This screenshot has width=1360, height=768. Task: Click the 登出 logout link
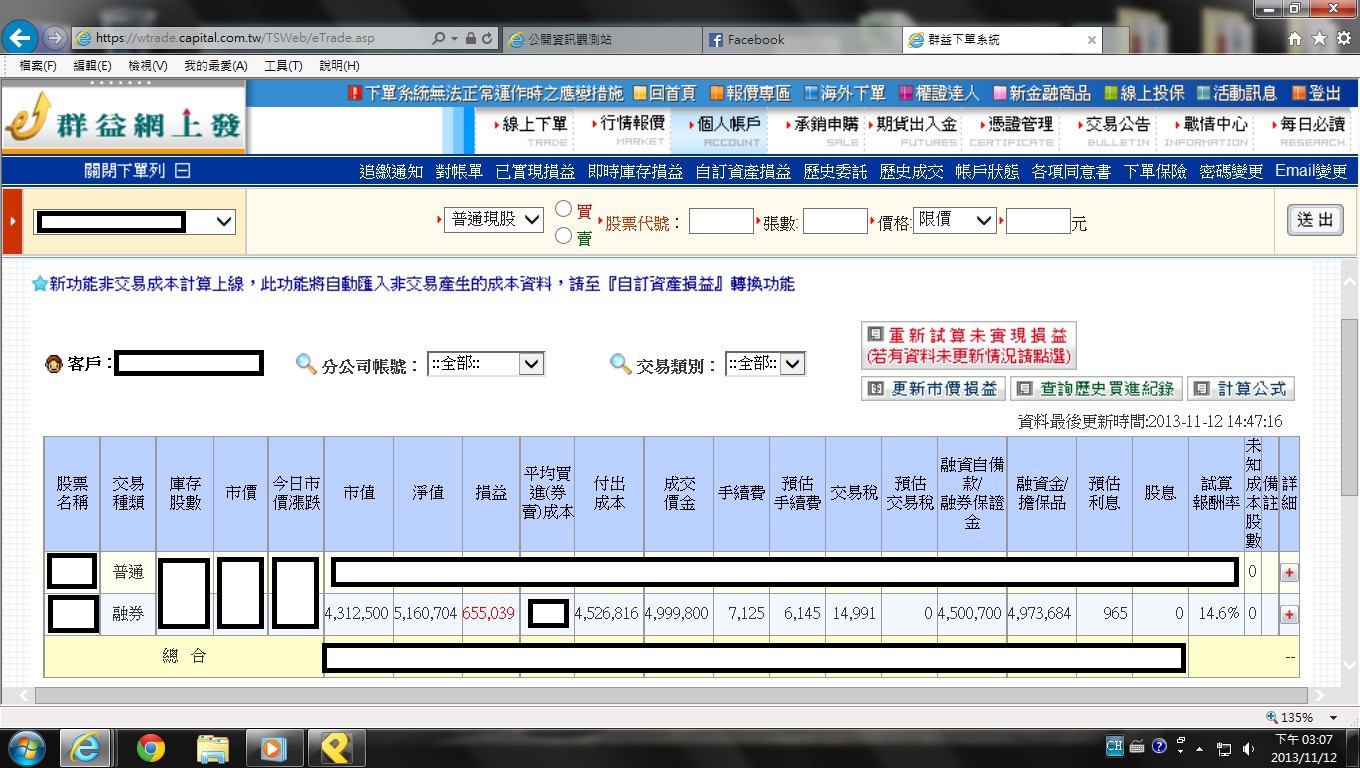pos(1316,93)
